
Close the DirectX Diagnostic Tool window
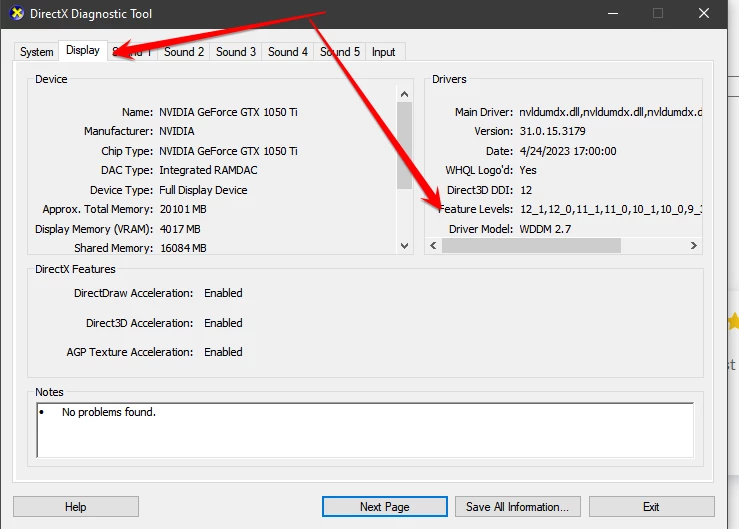[704, 14]
